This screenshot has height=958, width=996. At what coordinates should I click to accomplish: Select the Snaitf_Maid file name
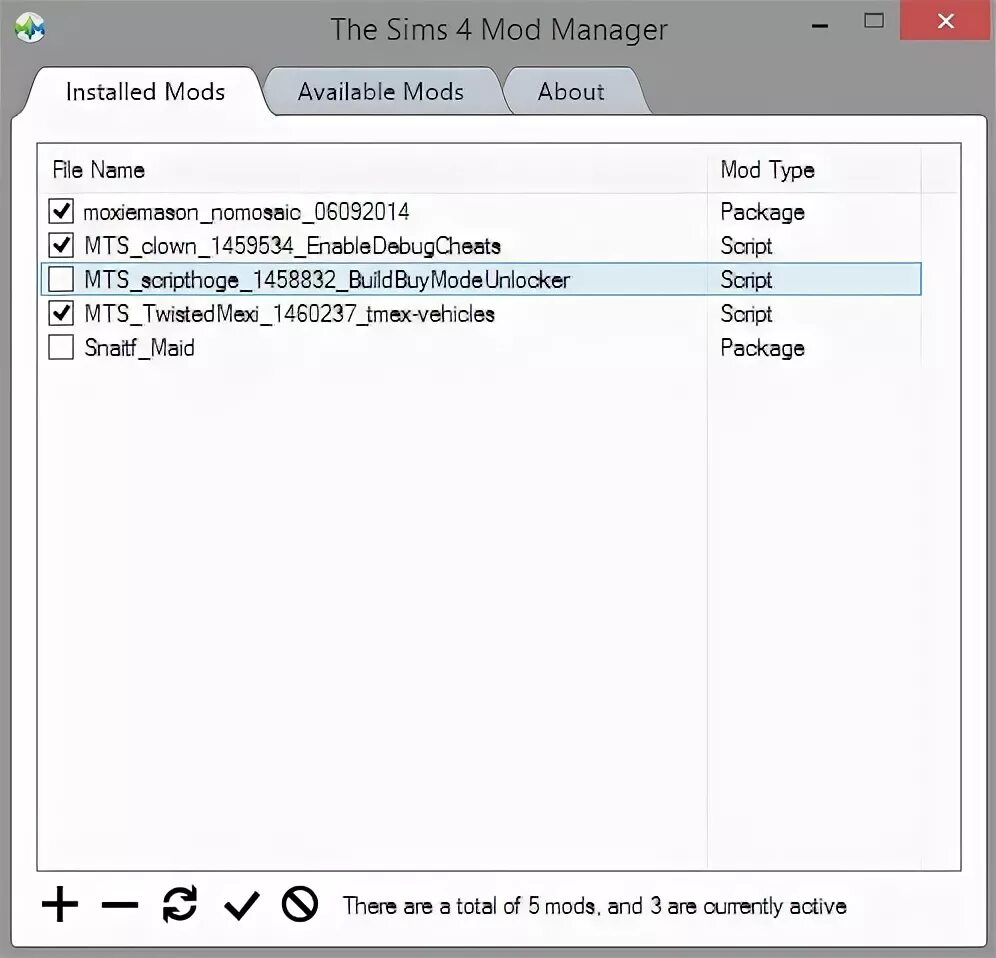click(x=139, y=348)
